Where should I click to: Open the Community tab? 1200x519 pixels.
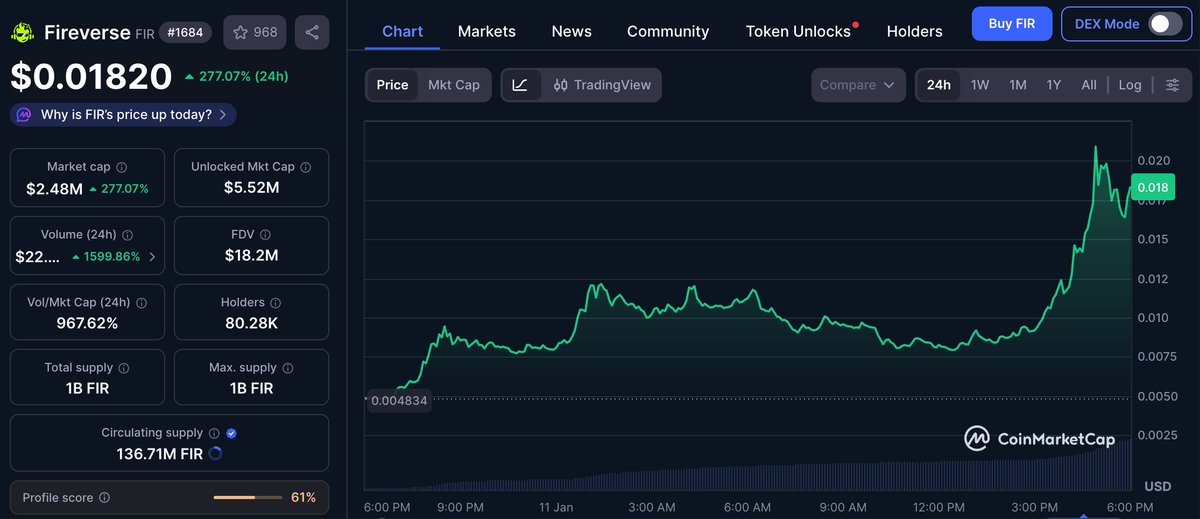pos(668,31)
